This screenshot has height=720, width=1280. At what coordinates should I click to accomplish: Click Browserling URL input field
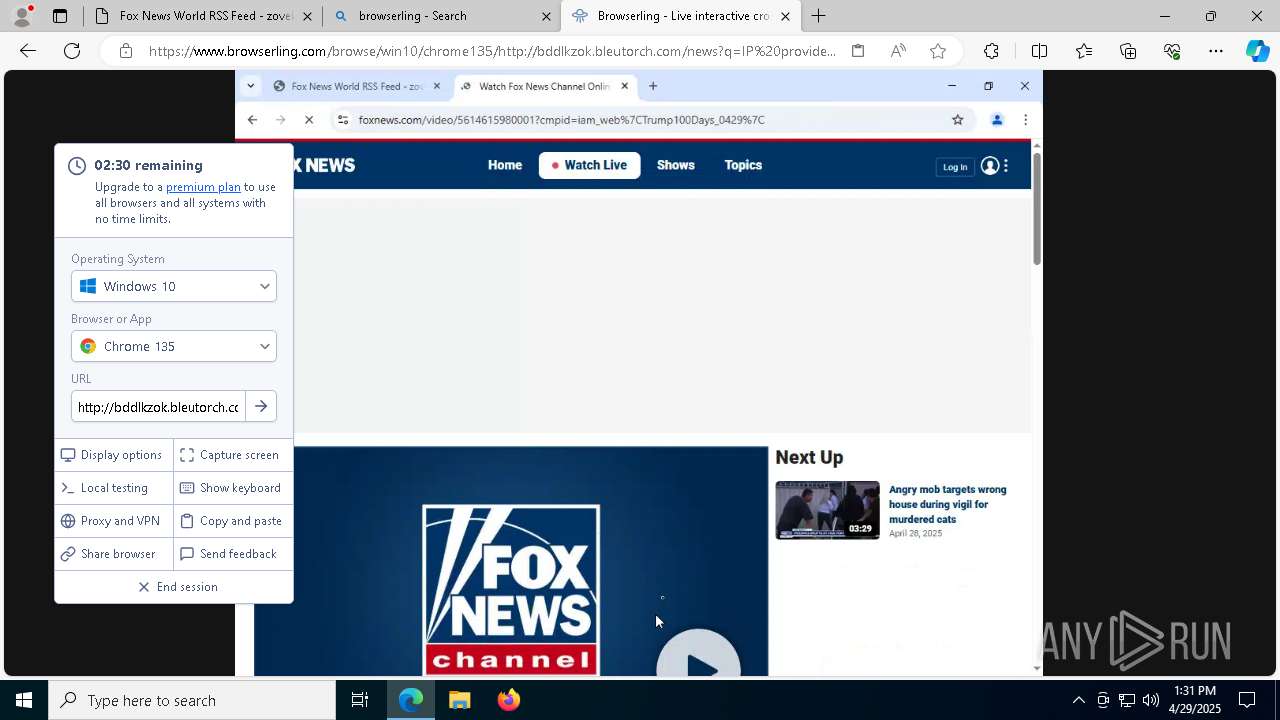(x=158, y=407)
